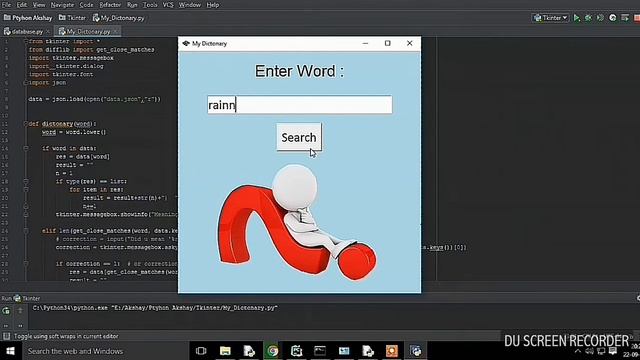Viewport: 640px width, 360px height.
Task: Collapse the import block fold marker at line 1
Action: 26,41
